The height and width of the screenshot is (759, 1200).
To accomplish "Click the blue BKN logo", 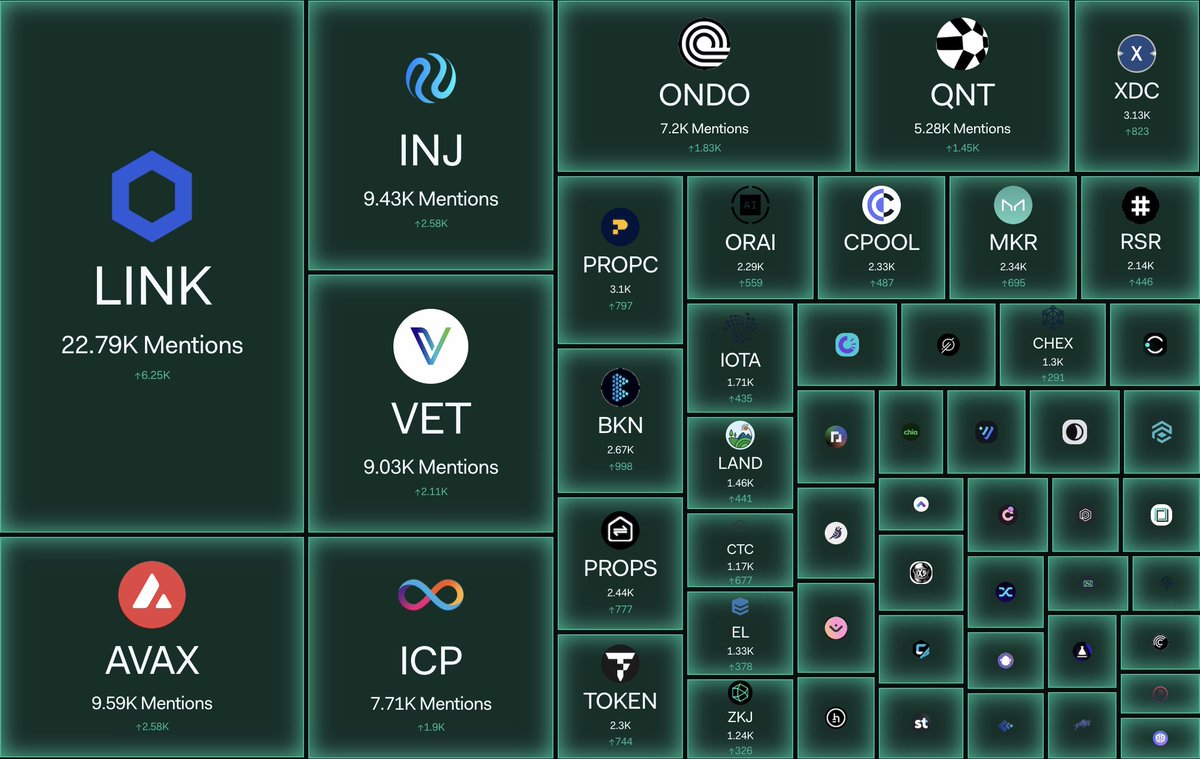I will click(x=620, y=388).
